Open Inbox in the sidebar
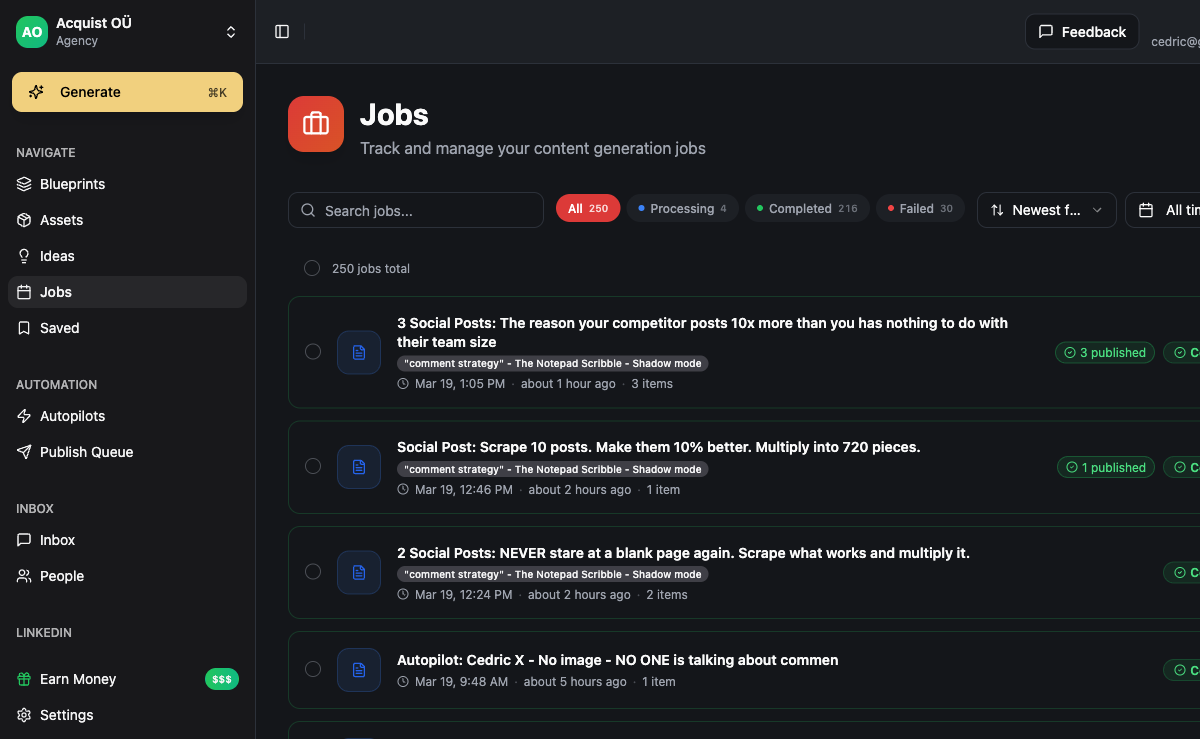The image size is (1200, 739). [x=127, y=540]
